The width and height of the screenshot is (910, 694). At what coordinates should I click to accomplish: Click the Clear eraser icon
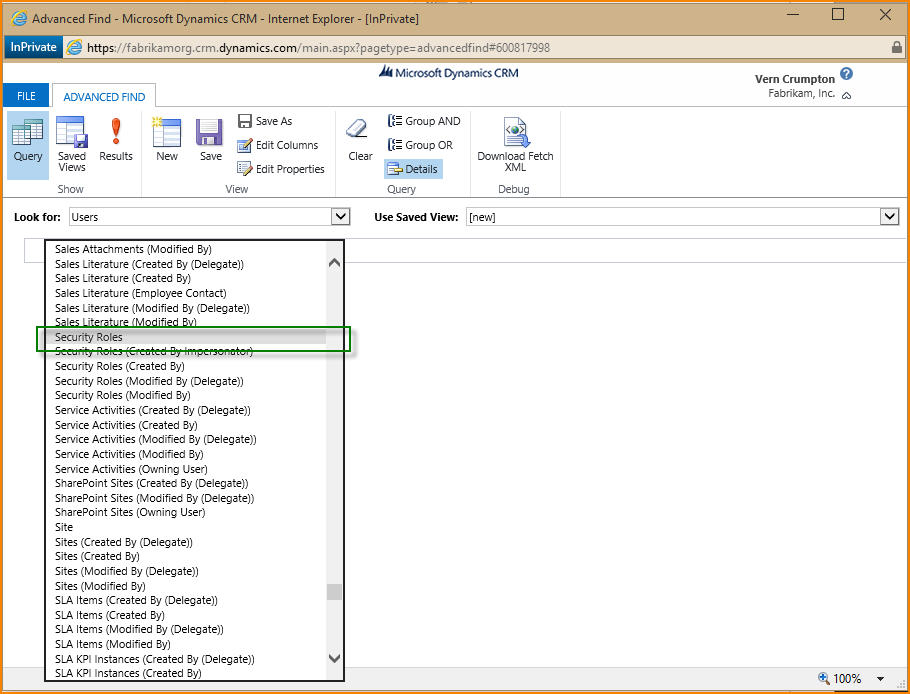(x=360, y=140)
